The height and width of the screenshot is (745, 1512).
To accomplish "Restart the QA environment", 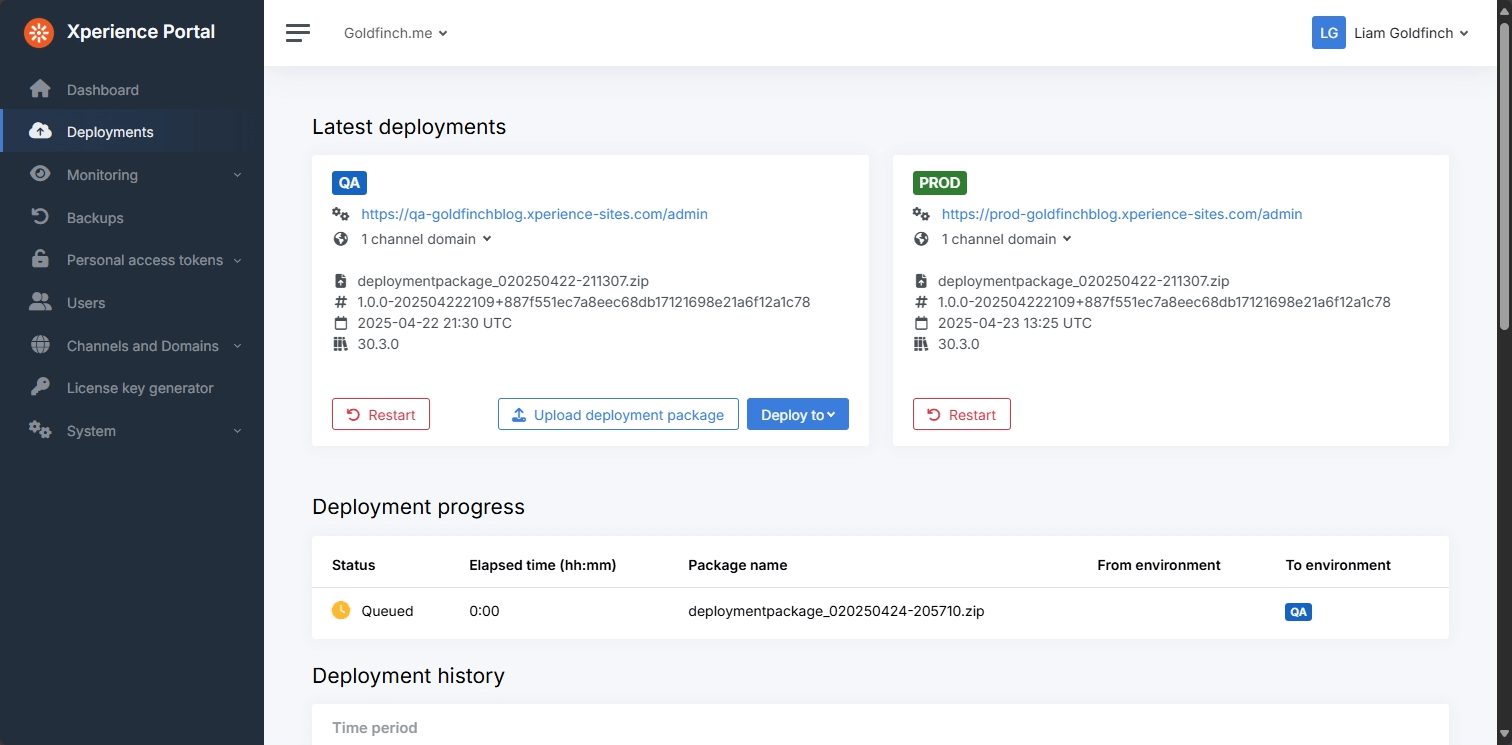I will pyautogui.click(x=381, y=415).
